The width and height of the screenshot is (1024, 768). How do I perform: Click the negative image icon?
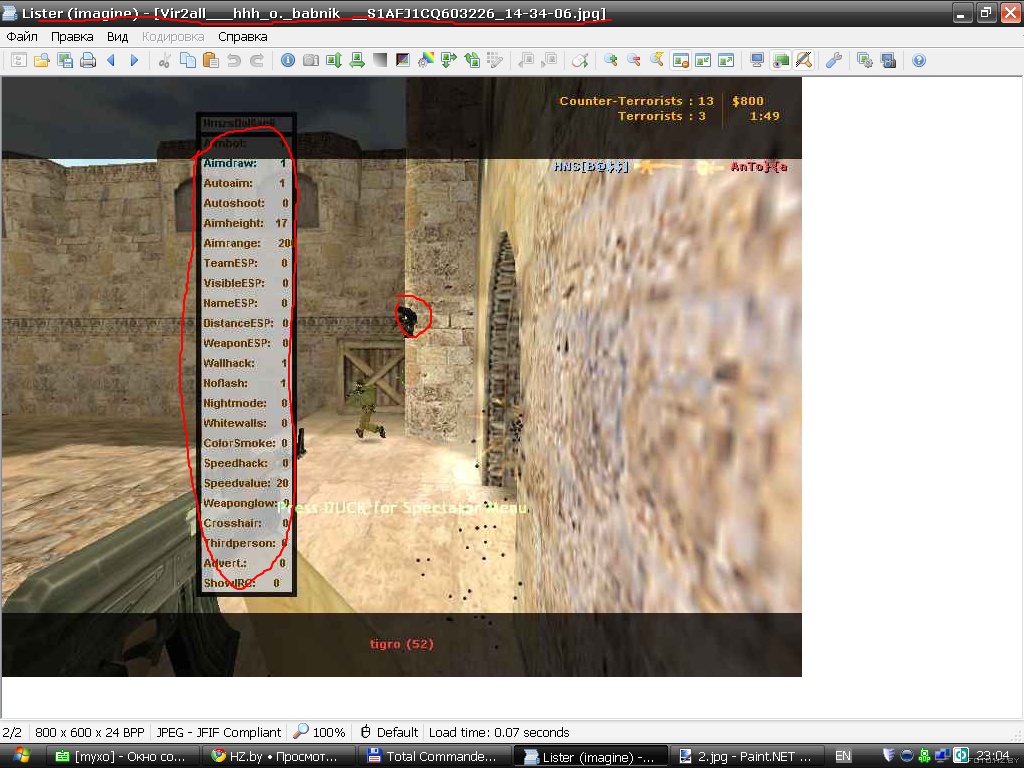[403, 61]
